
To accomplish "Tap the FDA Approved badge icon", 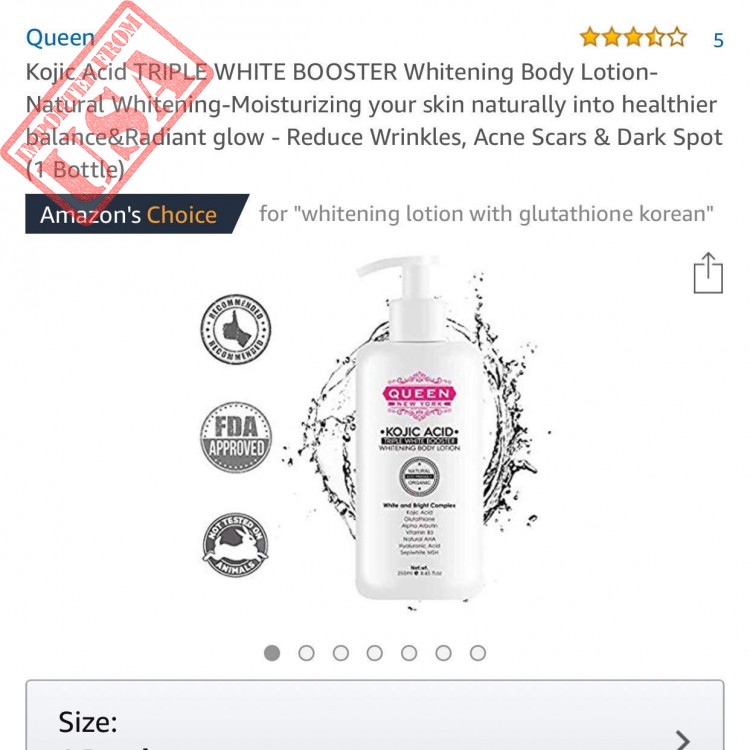I will (235, 437).
